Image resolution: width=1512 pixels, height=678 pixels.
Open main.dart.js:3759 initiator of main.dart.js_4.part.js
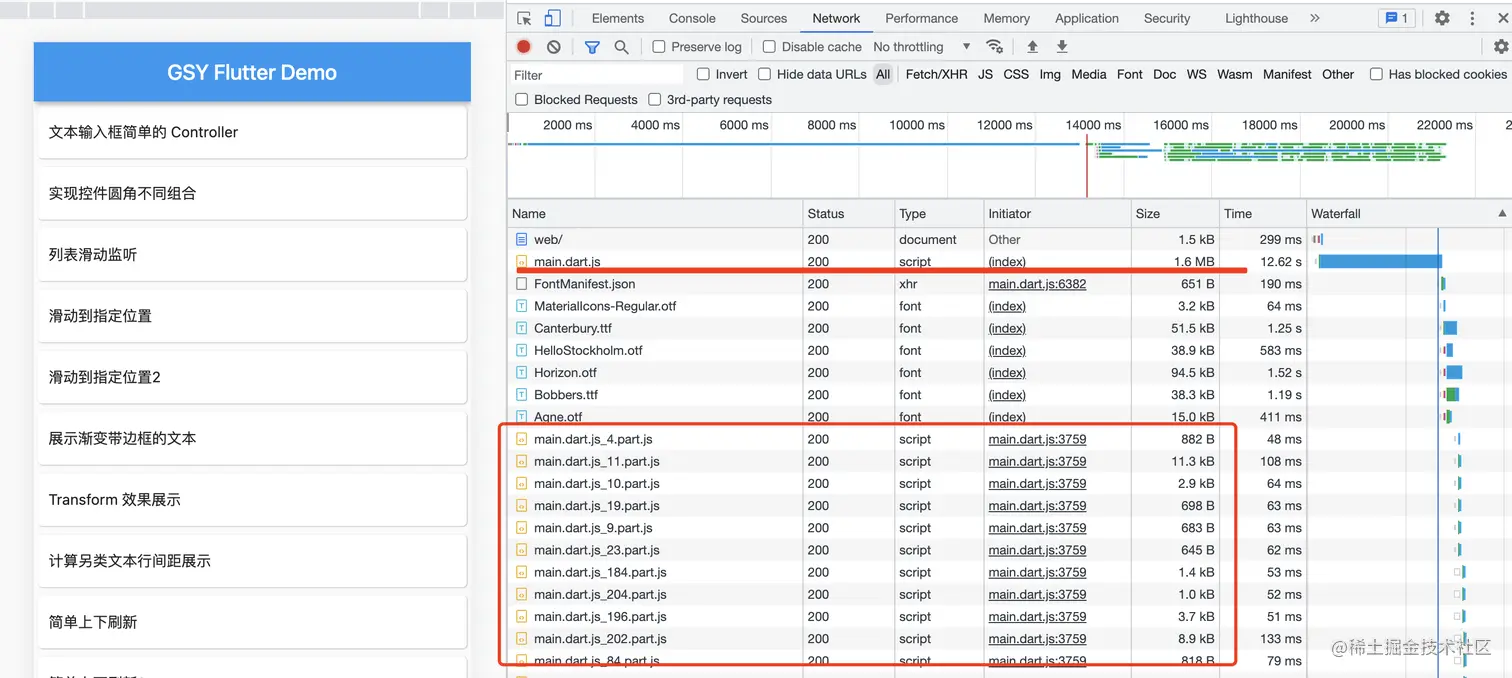pos(1037,439)
